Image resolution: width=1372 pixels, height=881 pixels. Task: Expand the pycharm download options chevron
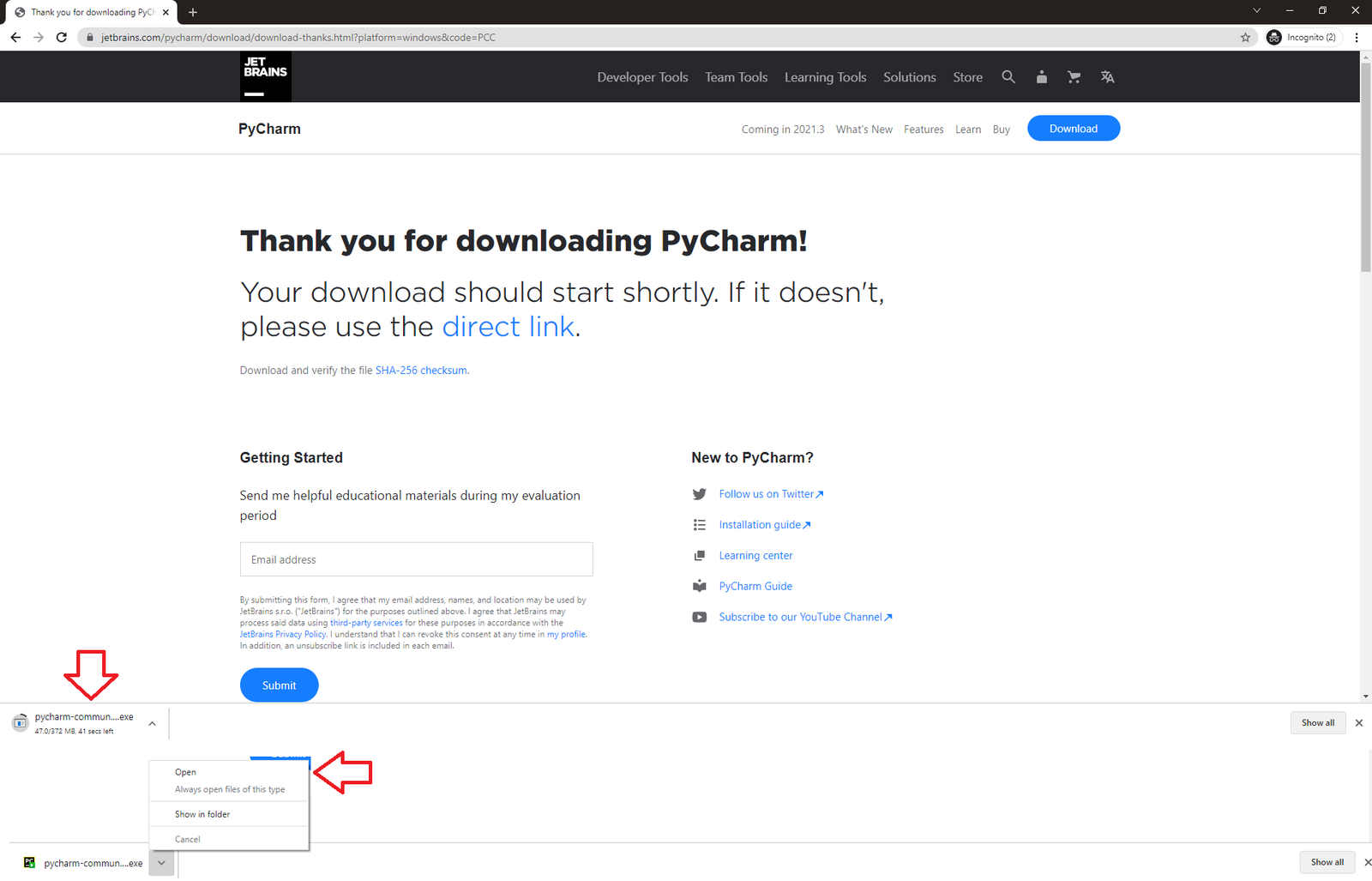152,723
